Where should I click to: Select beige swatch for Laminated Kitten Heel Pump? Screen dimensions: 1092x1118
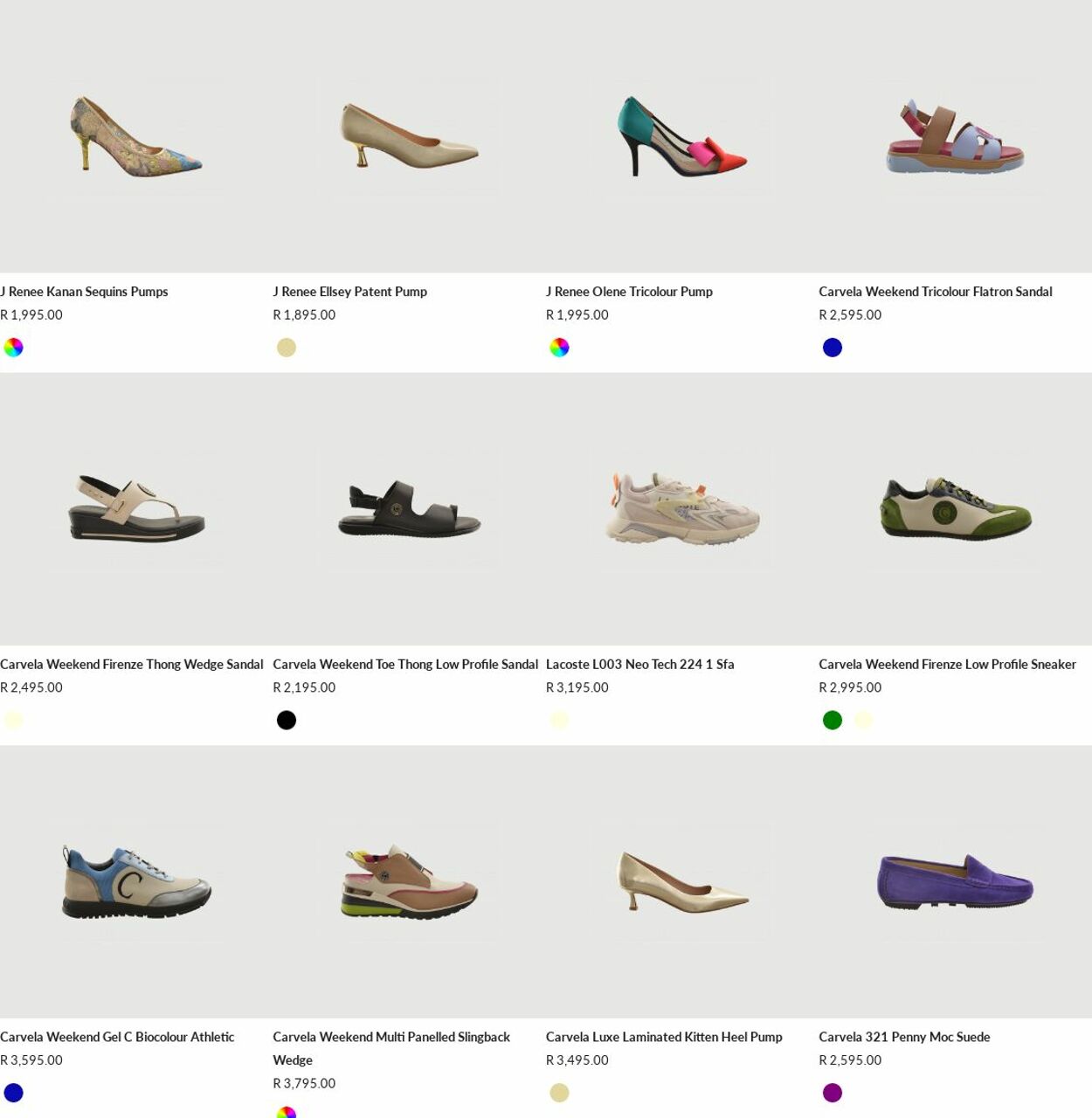[x=559, y=1094]
